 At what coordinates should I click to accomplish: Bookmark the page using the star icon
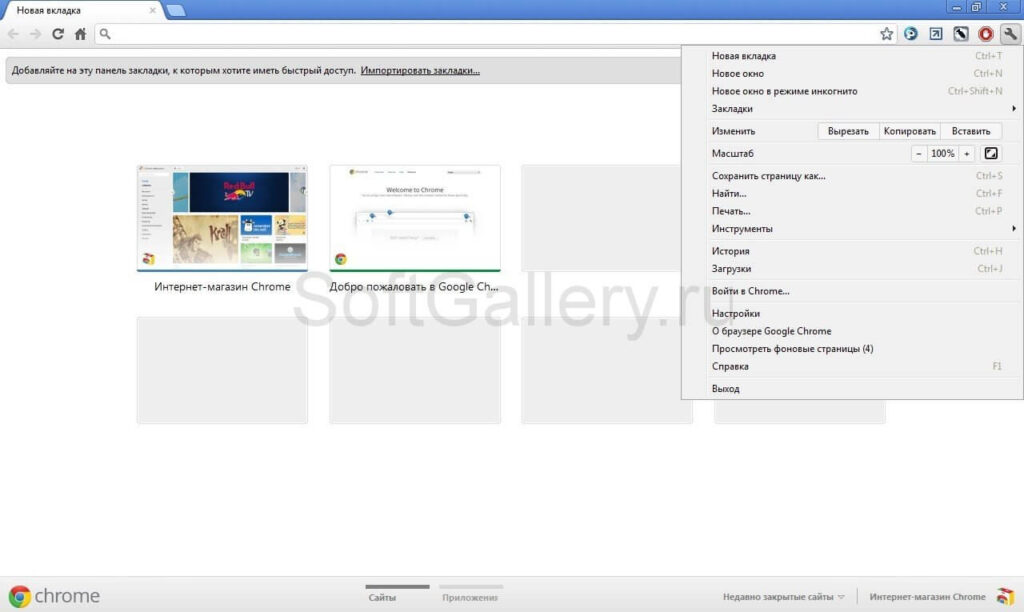click(x=886, y=34)
